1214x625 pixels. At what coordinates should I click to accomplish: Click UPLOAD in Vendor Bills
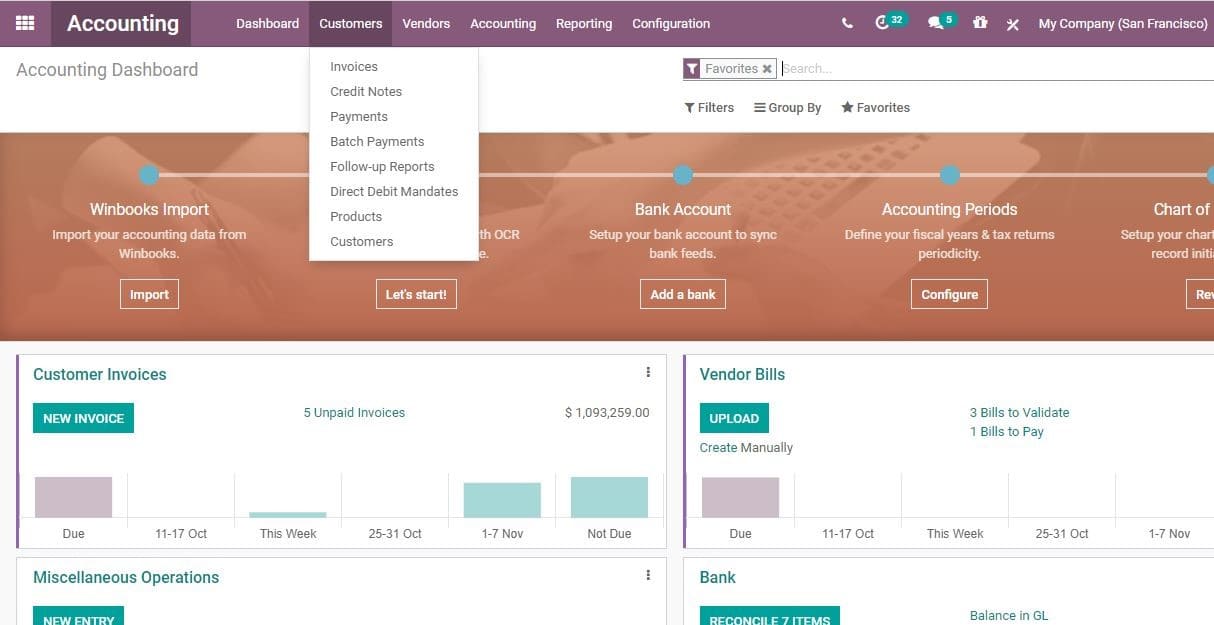coord(734,417)
